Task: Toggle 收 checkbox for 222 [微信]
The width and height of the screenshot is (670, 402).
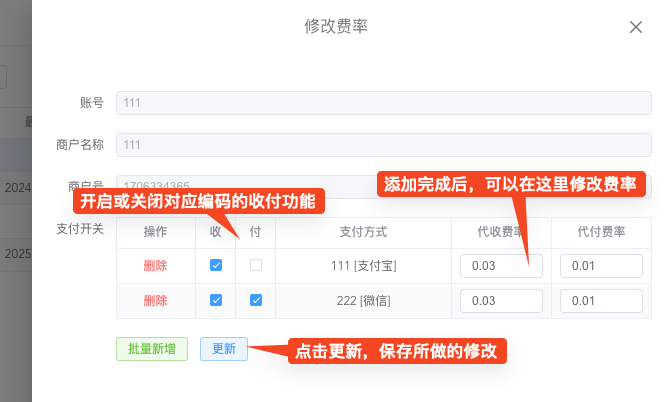Action: click(216, 301)
